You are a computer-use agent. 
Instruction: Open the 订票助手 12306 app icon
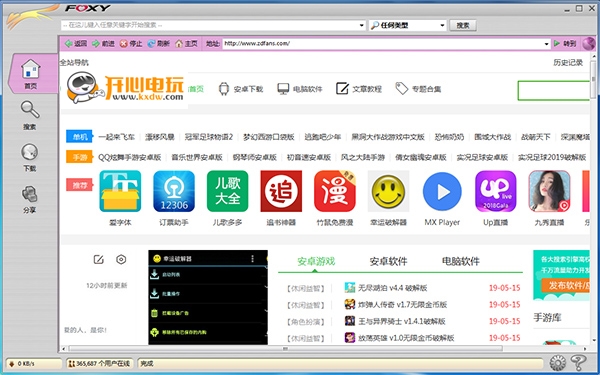coord(174,191)
